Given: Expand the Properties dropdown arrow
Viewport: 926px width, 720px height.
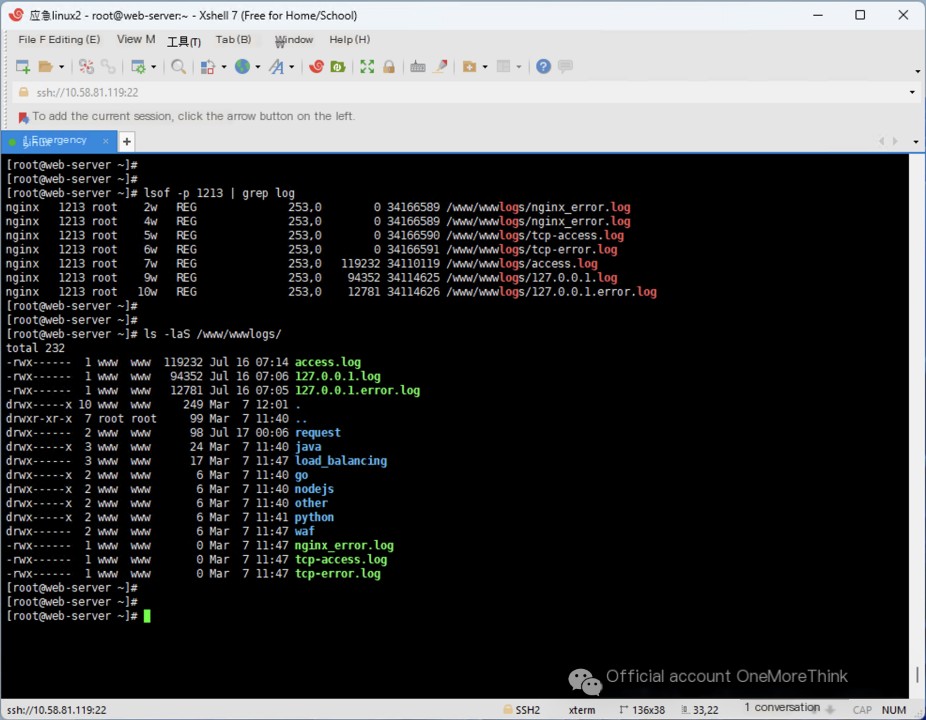Looking at the screenshot, I should (x=154, y=67).
